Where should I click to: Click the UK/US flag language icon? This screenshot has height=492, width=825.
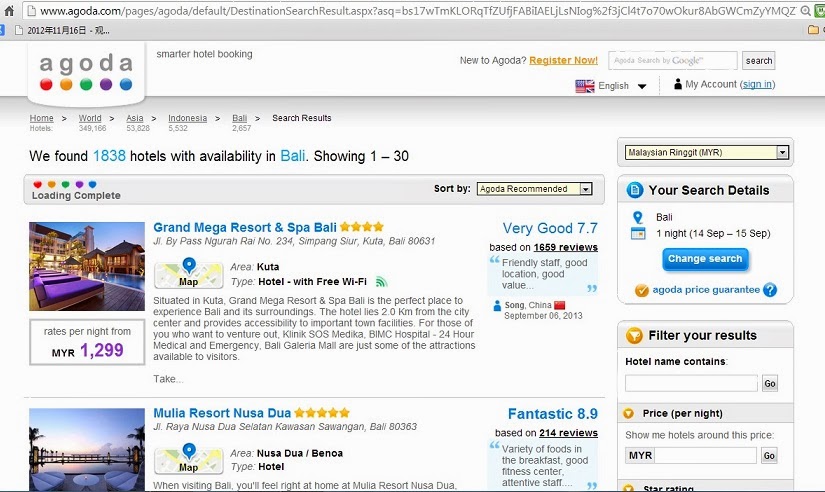pos(585,86)
